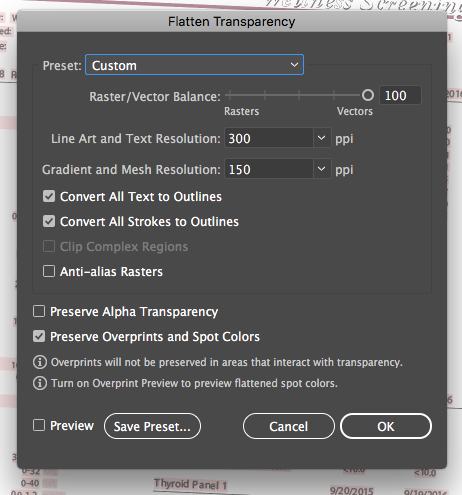Click the Line Art resolution 300 field
The width and height of the screenshot is (462, 495).
269,138
